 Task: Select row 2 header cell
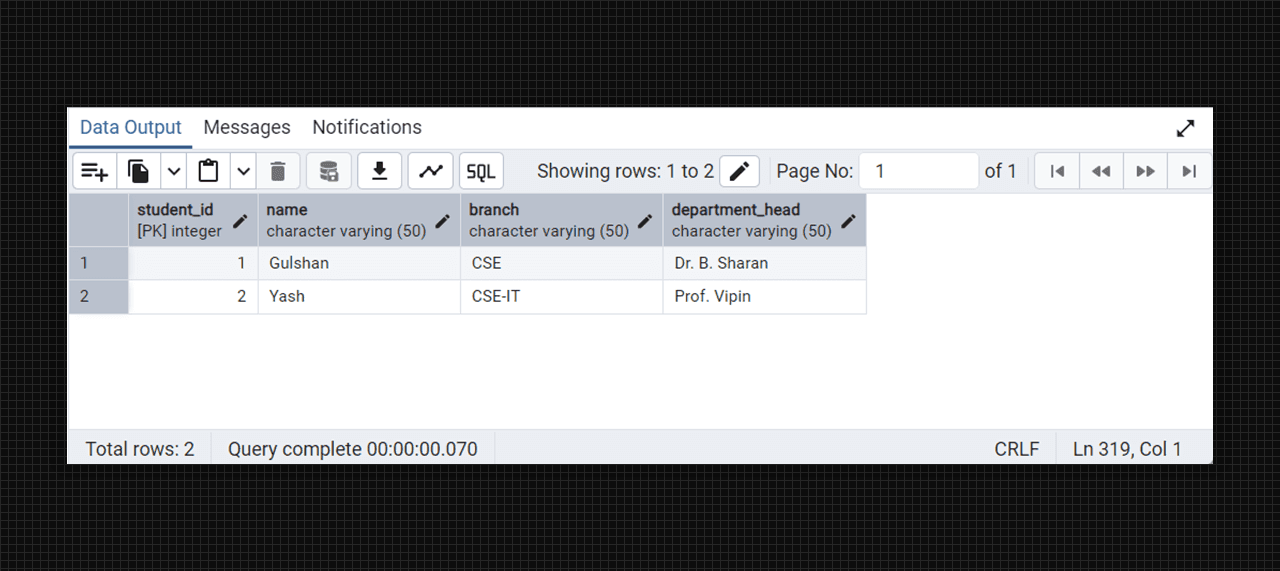(x=98, y=296)
